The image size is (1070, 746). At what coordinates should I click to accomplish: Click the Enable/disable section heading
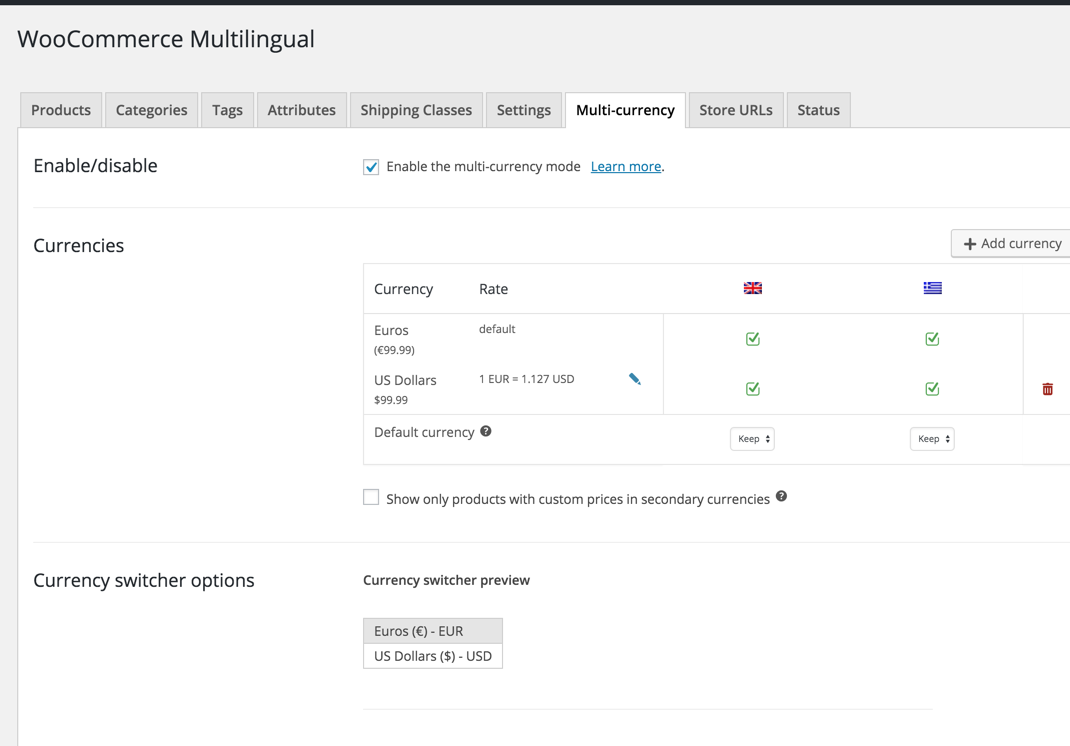point(96,166)
